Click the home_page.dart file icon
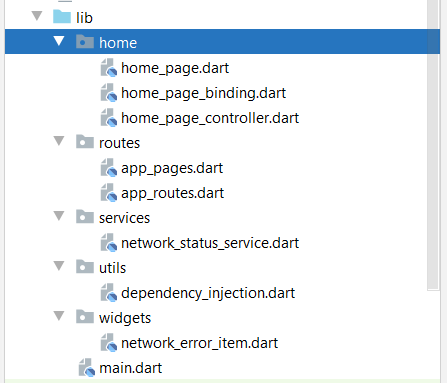447x383 pixels. (109, 68)
